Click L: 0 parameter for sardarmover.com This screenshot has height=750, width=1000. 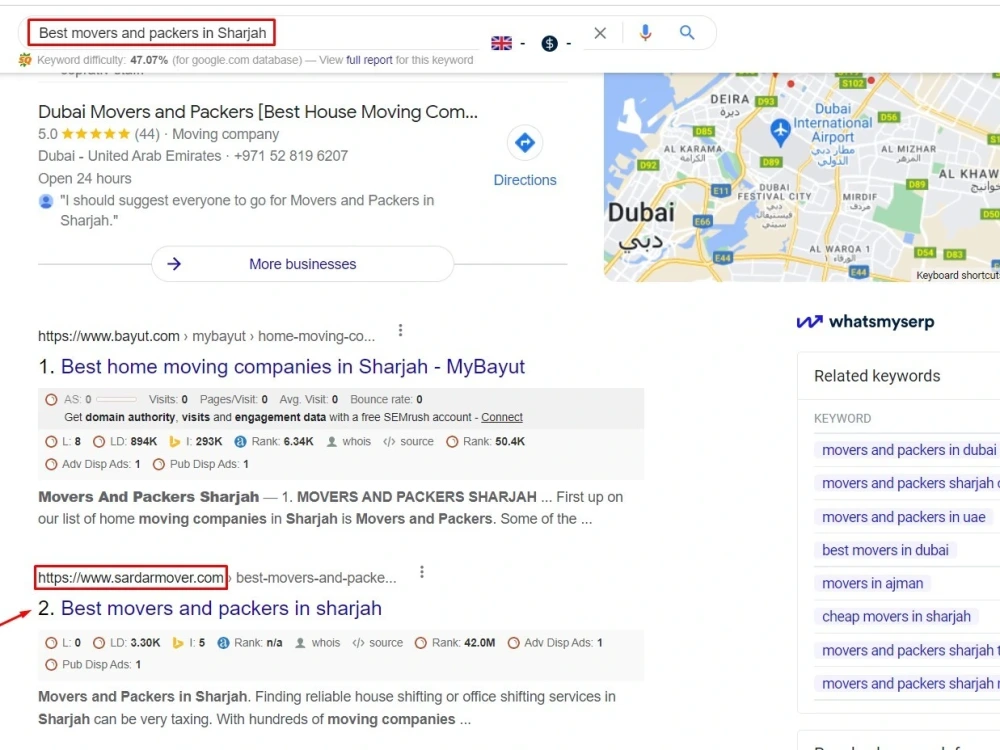(63, 643)
